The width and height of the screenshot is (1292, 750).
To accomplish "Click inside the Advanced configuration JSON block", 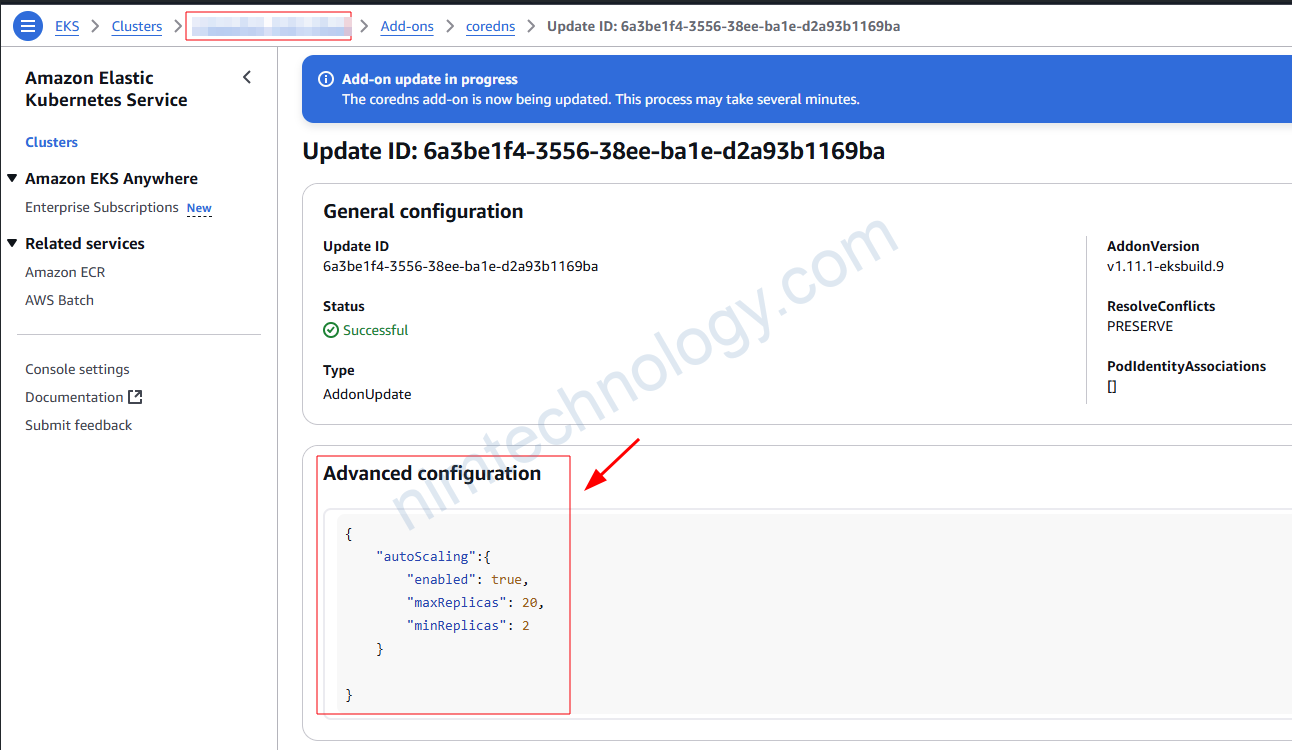I will tap(800, 612).
